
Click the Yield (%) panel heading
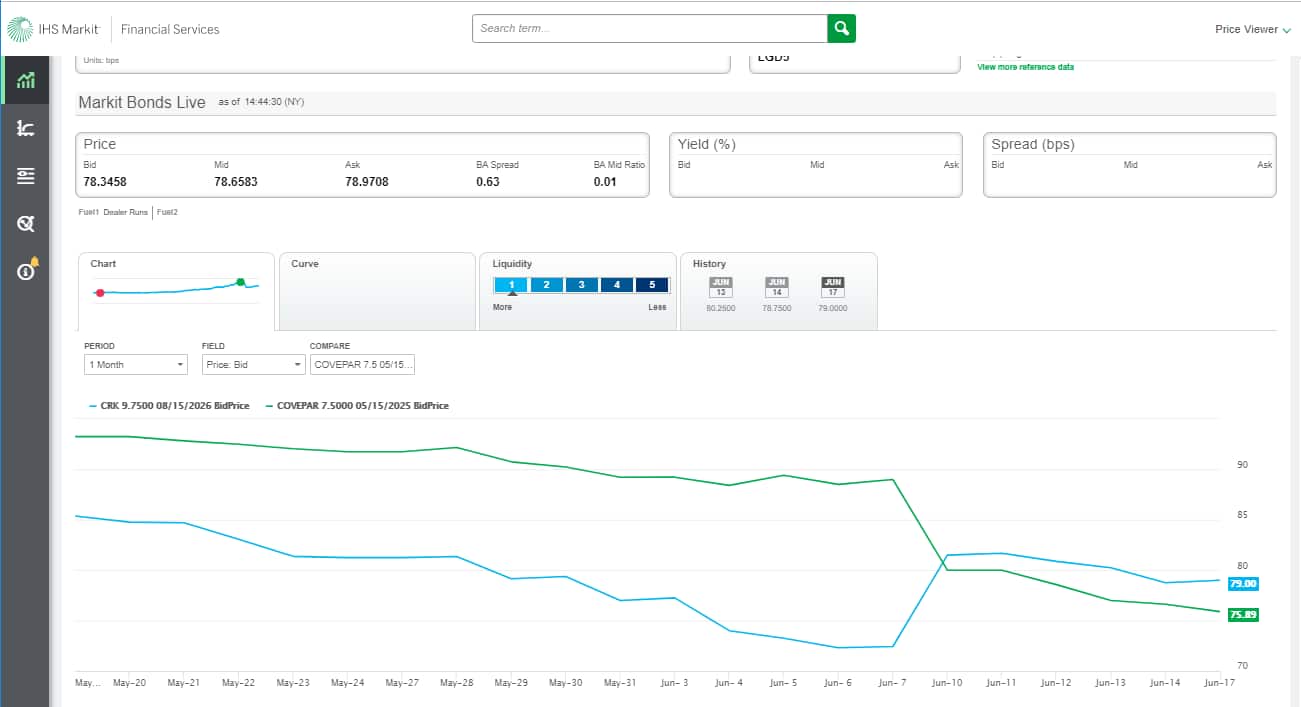pyautogui.click(x=706, y=144)
